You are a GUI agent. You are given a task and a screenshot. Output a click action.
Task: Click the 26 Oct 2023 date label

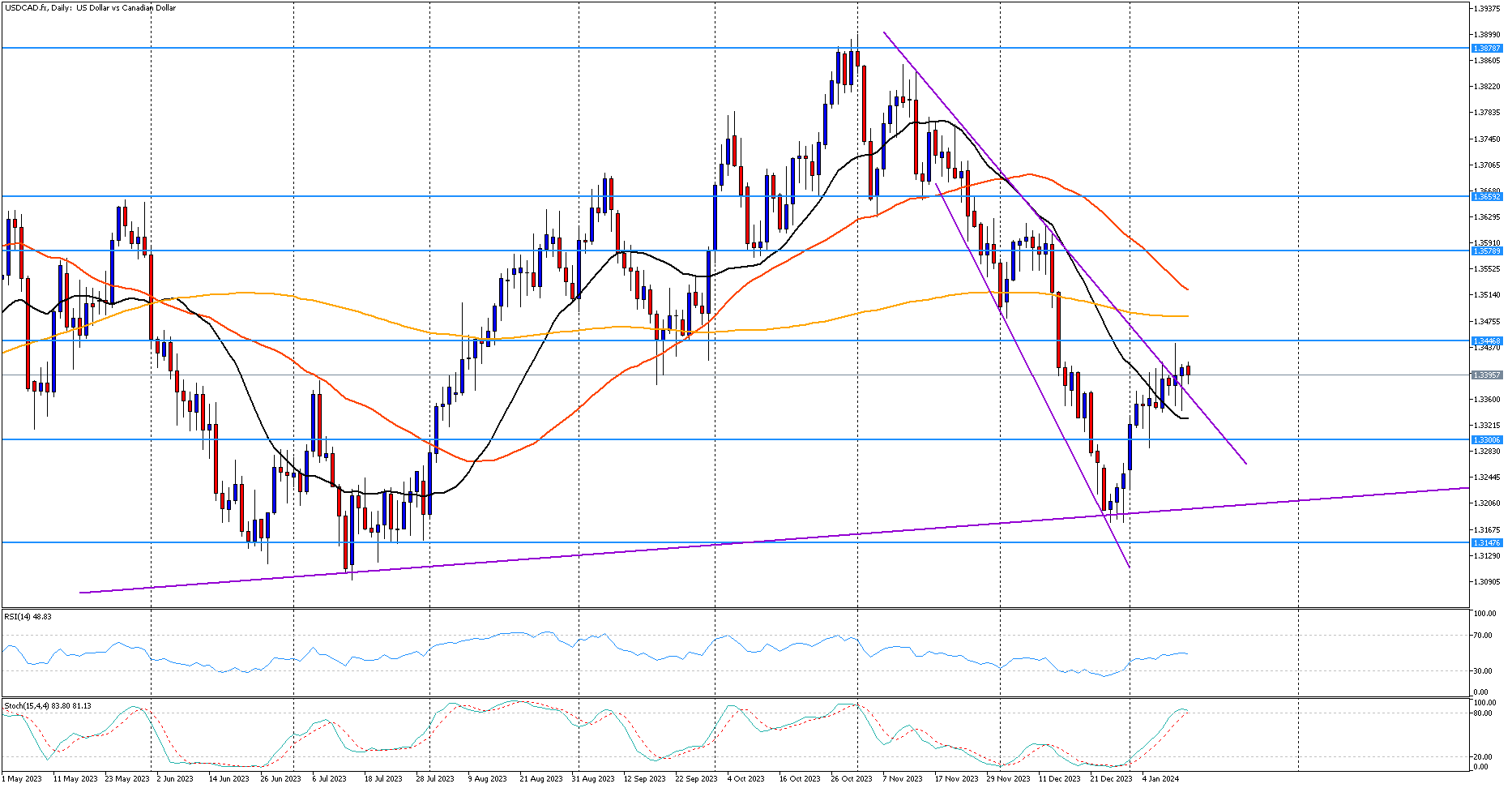tap(851, 779)
